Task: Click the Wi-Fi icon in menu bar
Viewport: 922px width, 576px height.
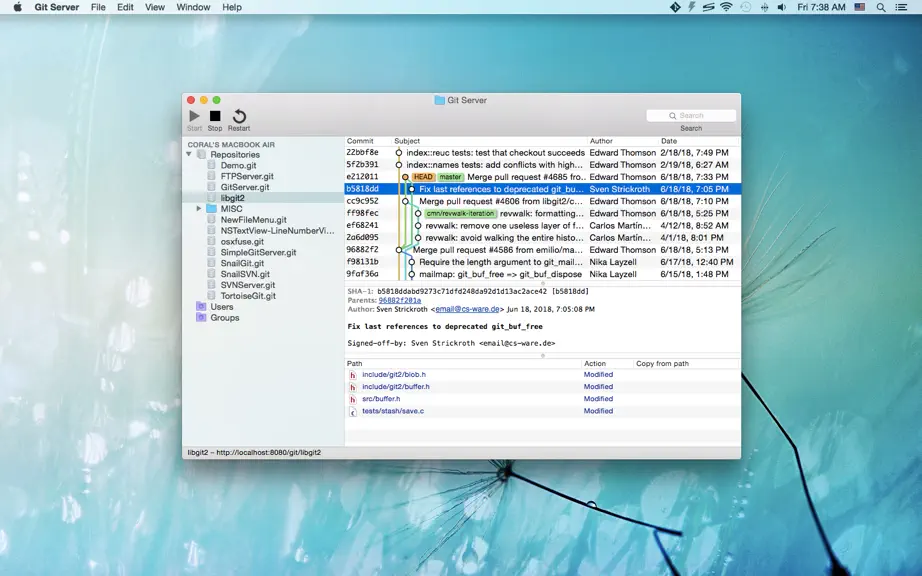Action: click(x=726, y=7)
